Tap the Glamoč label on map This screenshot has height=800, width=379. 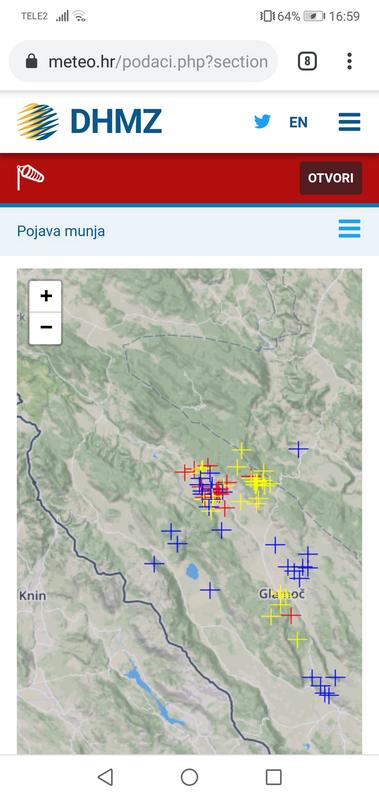[282, 594]
